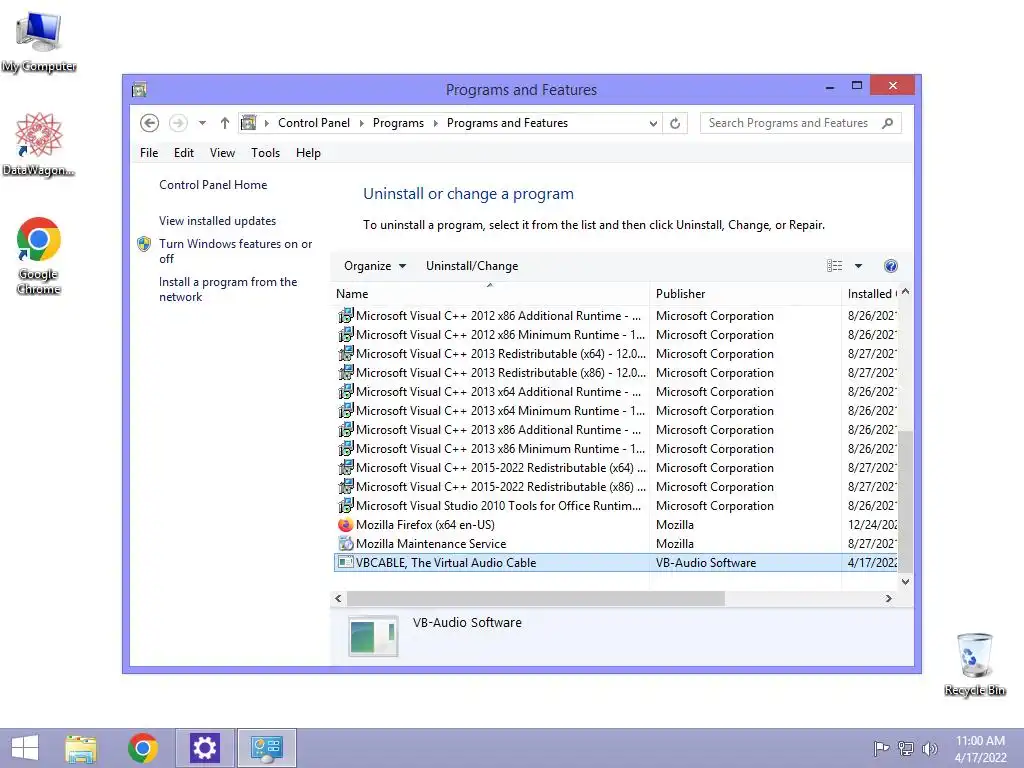
Task: Open the Windows Start button
Action: click(25, 748)
